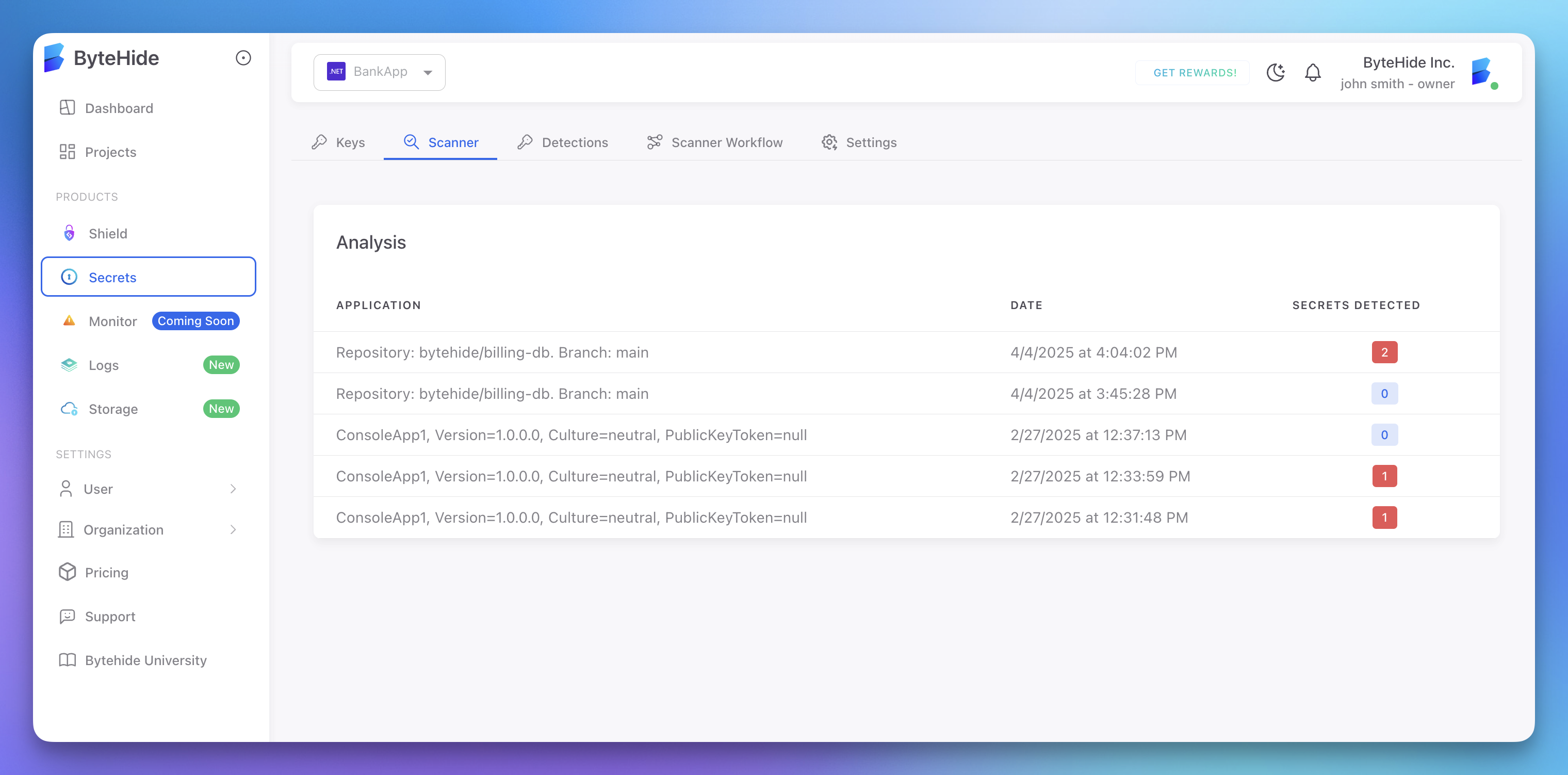Image resolution: width=1568 pixels, height=775 pixels.
Task: Open Shield product in sidebar
Action: pos(108,234)
